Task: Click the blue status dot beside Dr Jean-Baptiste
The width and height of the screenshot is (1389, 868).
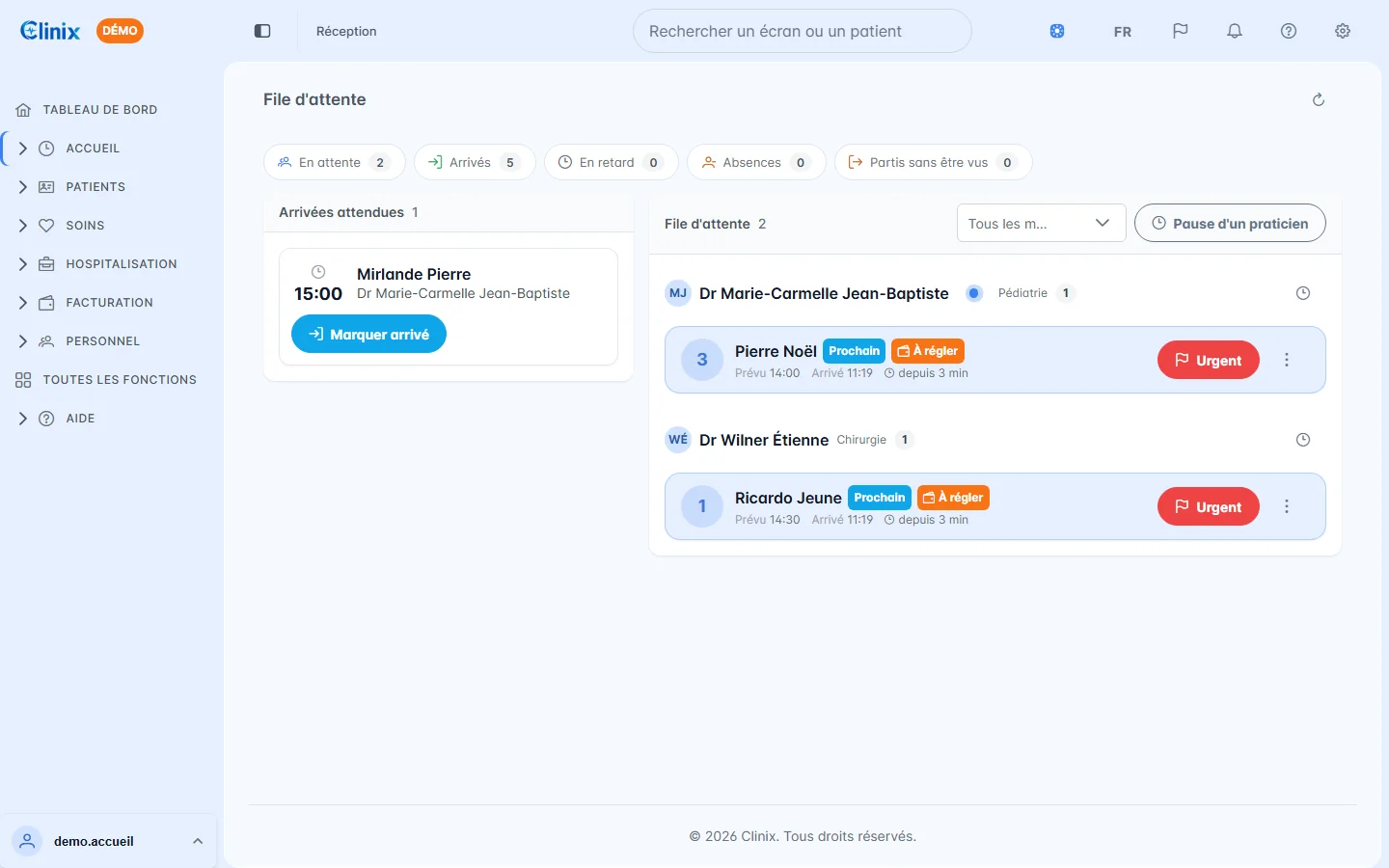Action: [x=974, y=293]
